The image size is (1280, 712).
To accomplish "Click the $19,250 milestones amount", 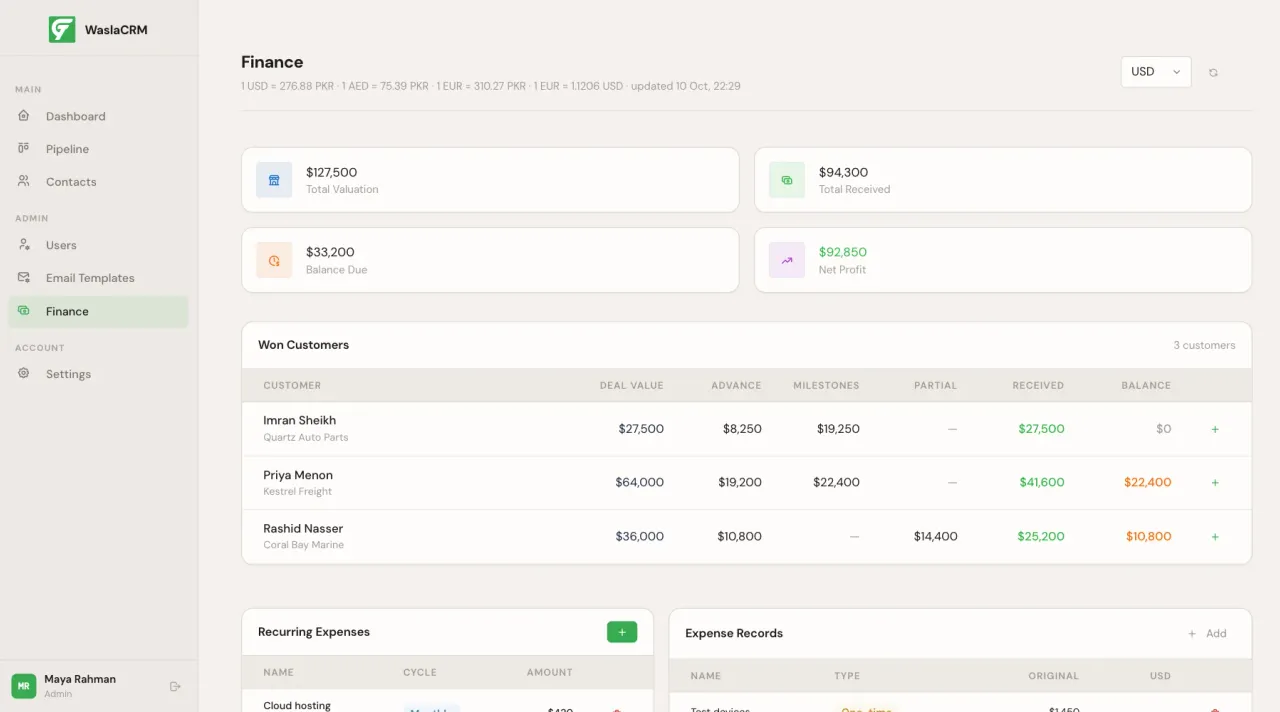I will [838, 429].
